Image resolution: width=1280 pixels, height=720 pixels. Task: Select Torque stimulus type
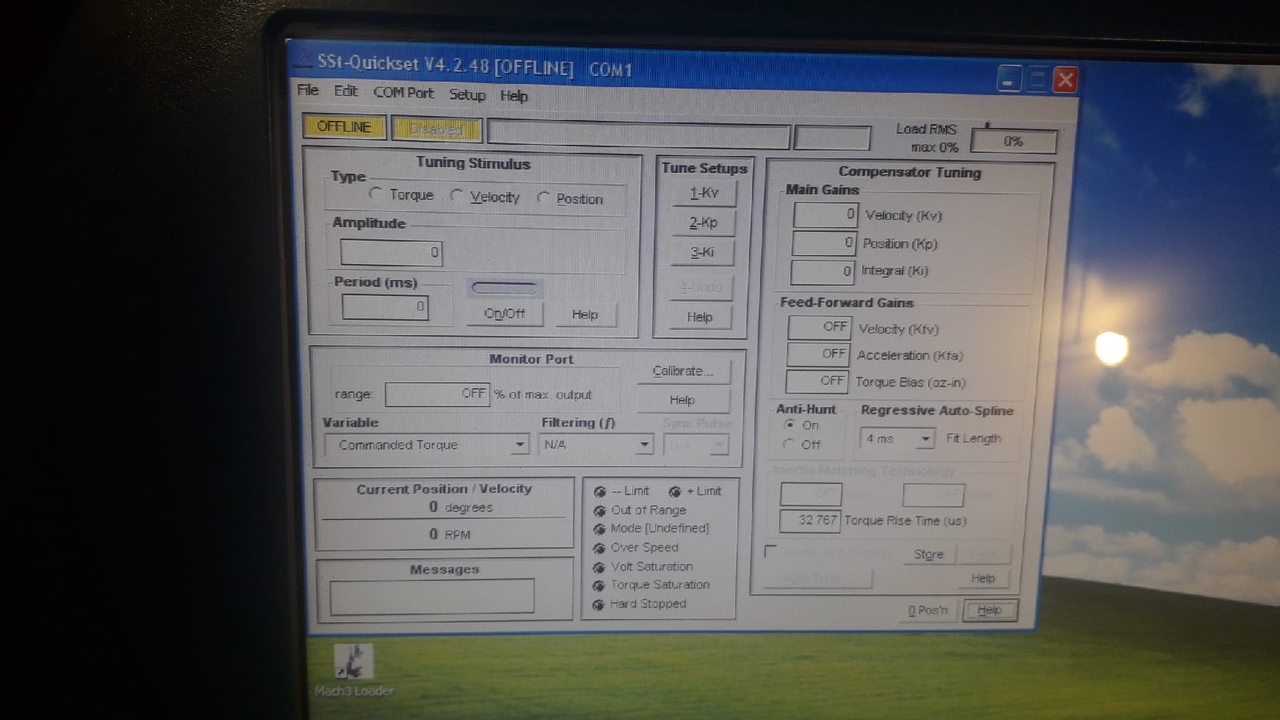click(x=376, y=193)
